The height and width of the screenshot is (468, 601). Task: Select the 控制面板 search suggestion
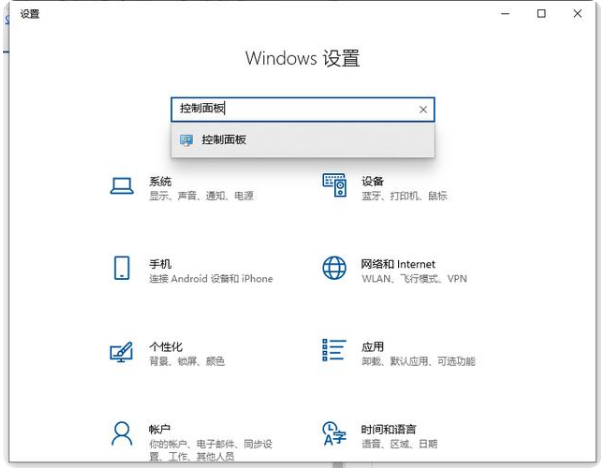pyautogui.click(x=303, y=140)
